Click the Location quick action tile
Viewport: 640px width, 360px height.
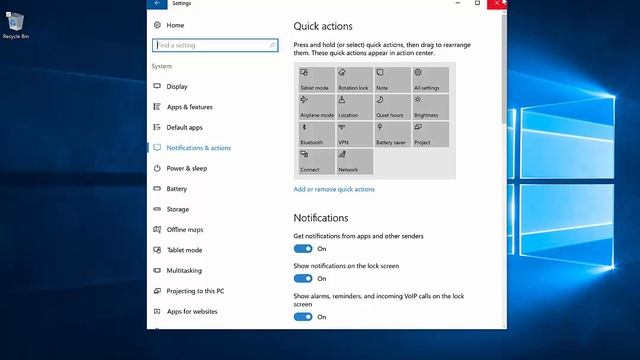point(354,107)
